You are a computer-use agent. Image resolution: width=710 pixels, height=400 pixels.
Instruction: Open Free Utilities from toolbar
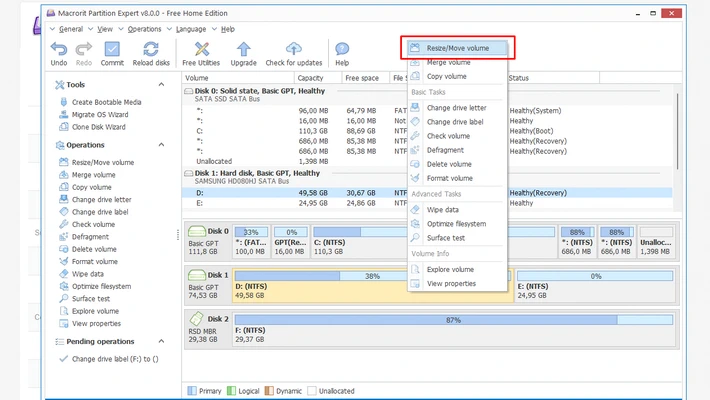pyautogui.click(x=201, y=53)
